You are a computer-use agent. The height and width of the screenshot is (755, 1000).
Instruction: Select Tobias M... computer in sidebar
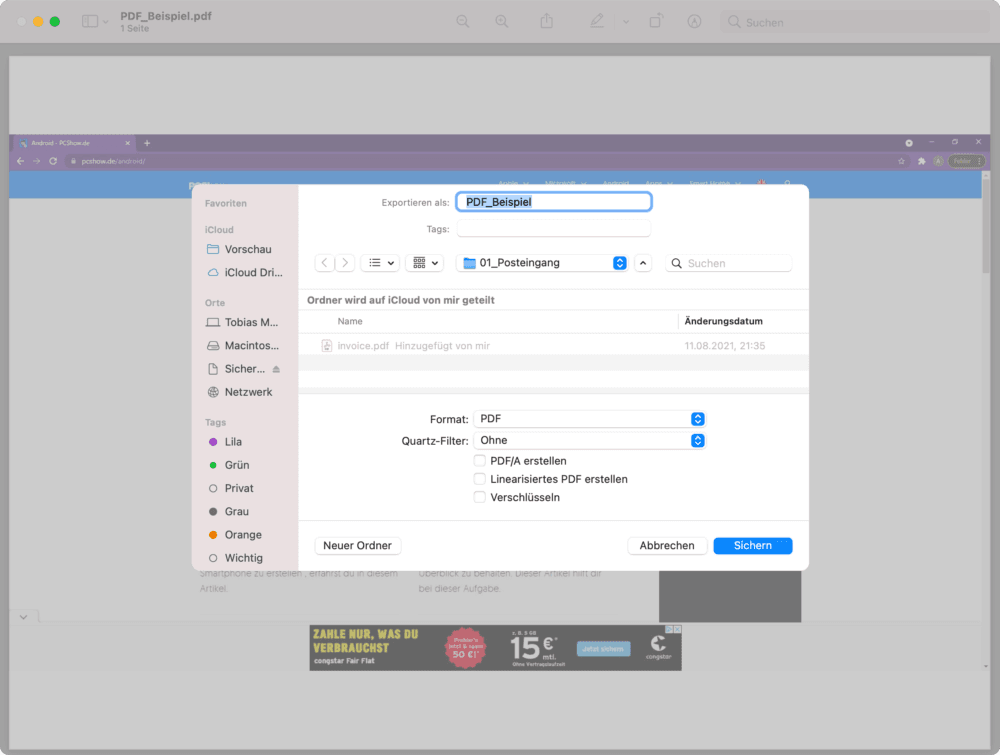[x=242, y=323]
